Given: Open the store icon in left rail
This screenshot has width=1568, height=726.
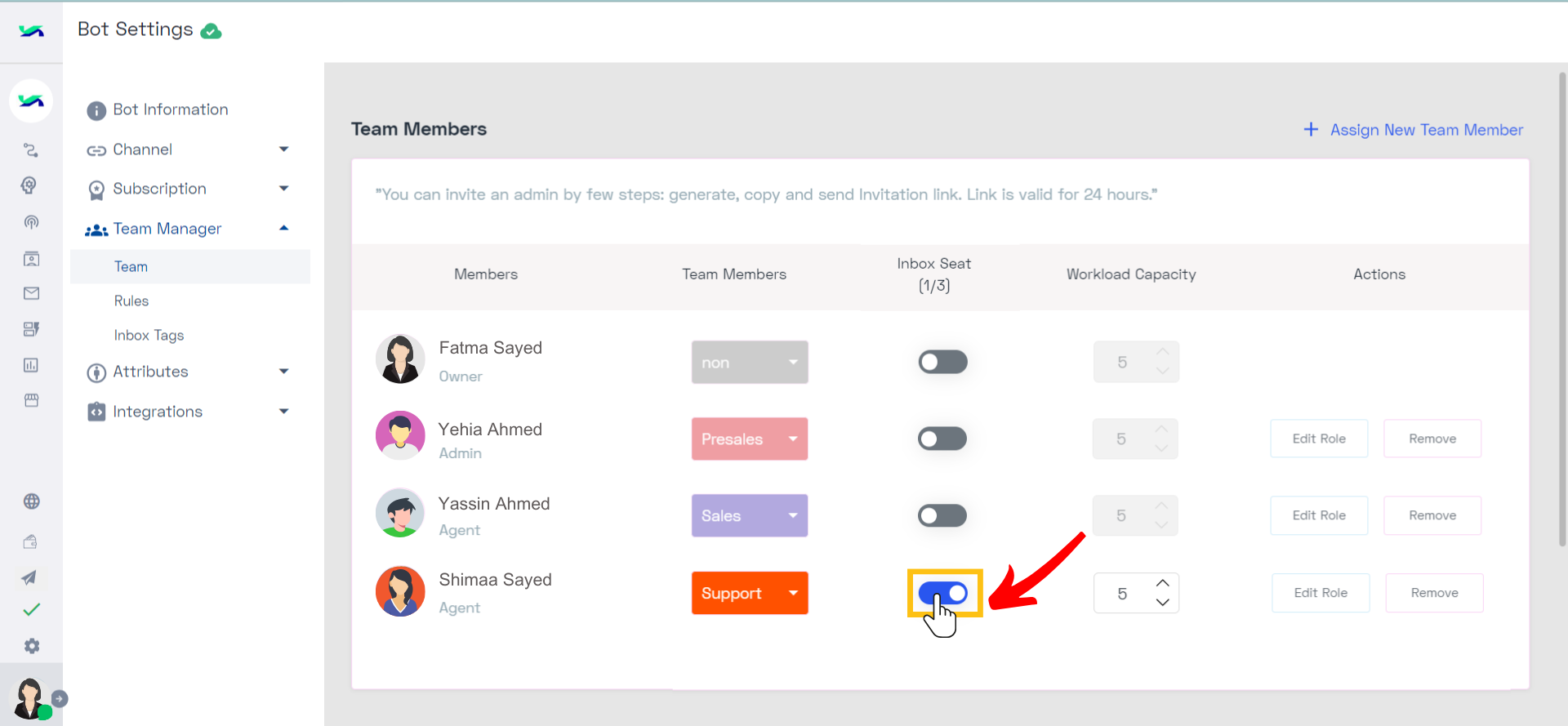Looking at the screenshot, I should click(31, 400).
